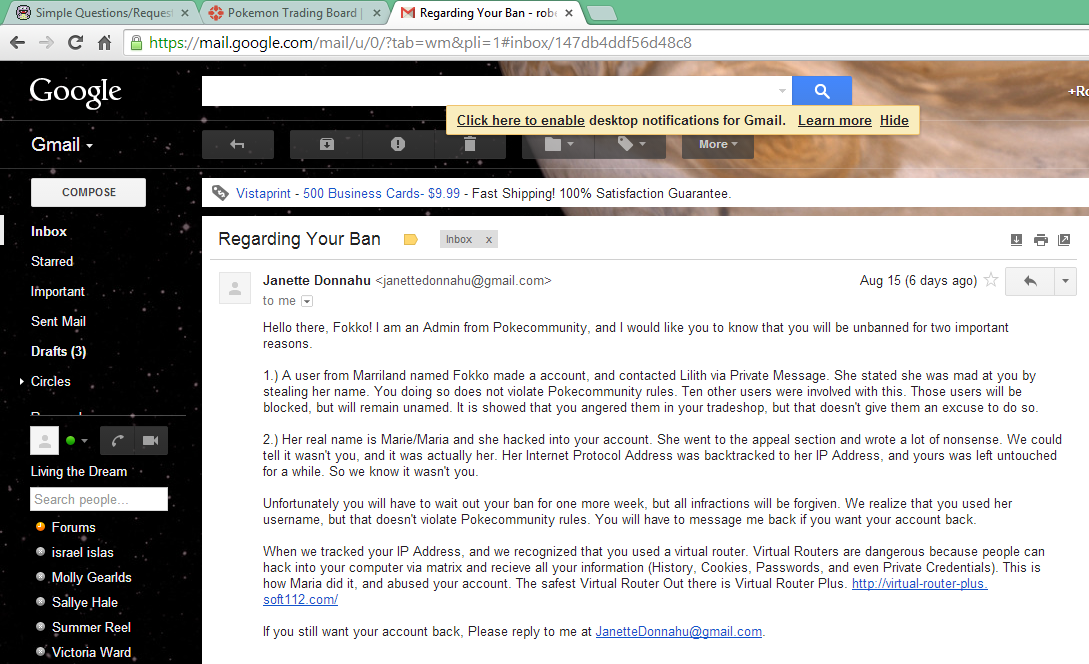Viewport: 1089px width, 664px height.
Task: Open the Move to folder dropdown
Action: pyautogui.click(x=559, y=144)
